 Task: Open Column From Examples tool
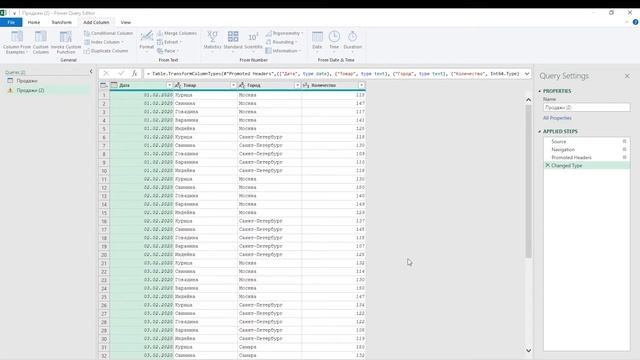(17, 42)
